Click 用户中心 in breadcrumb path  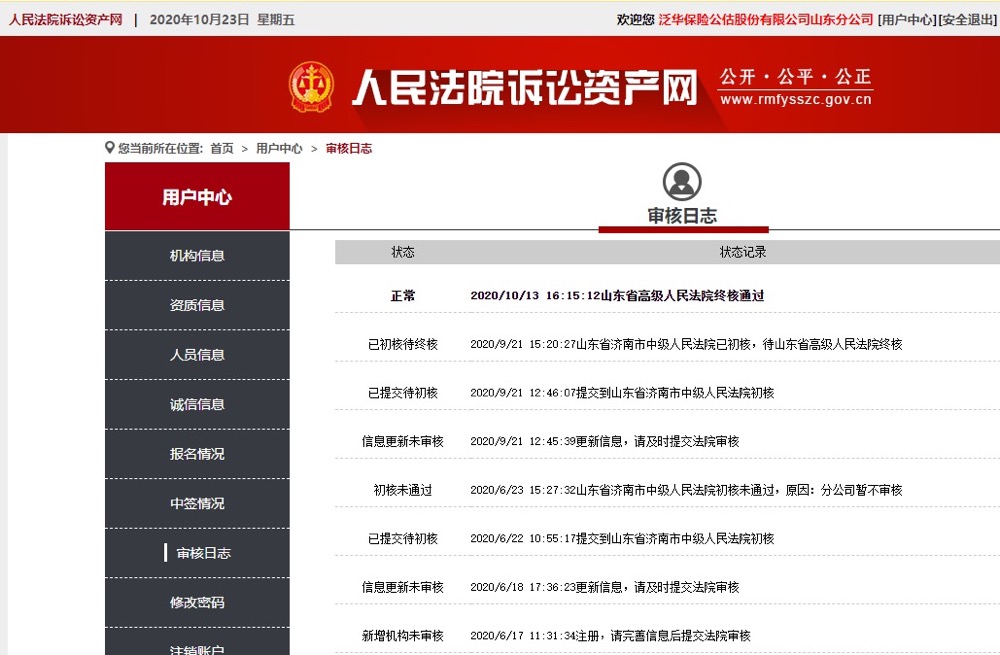pos(279,149)
